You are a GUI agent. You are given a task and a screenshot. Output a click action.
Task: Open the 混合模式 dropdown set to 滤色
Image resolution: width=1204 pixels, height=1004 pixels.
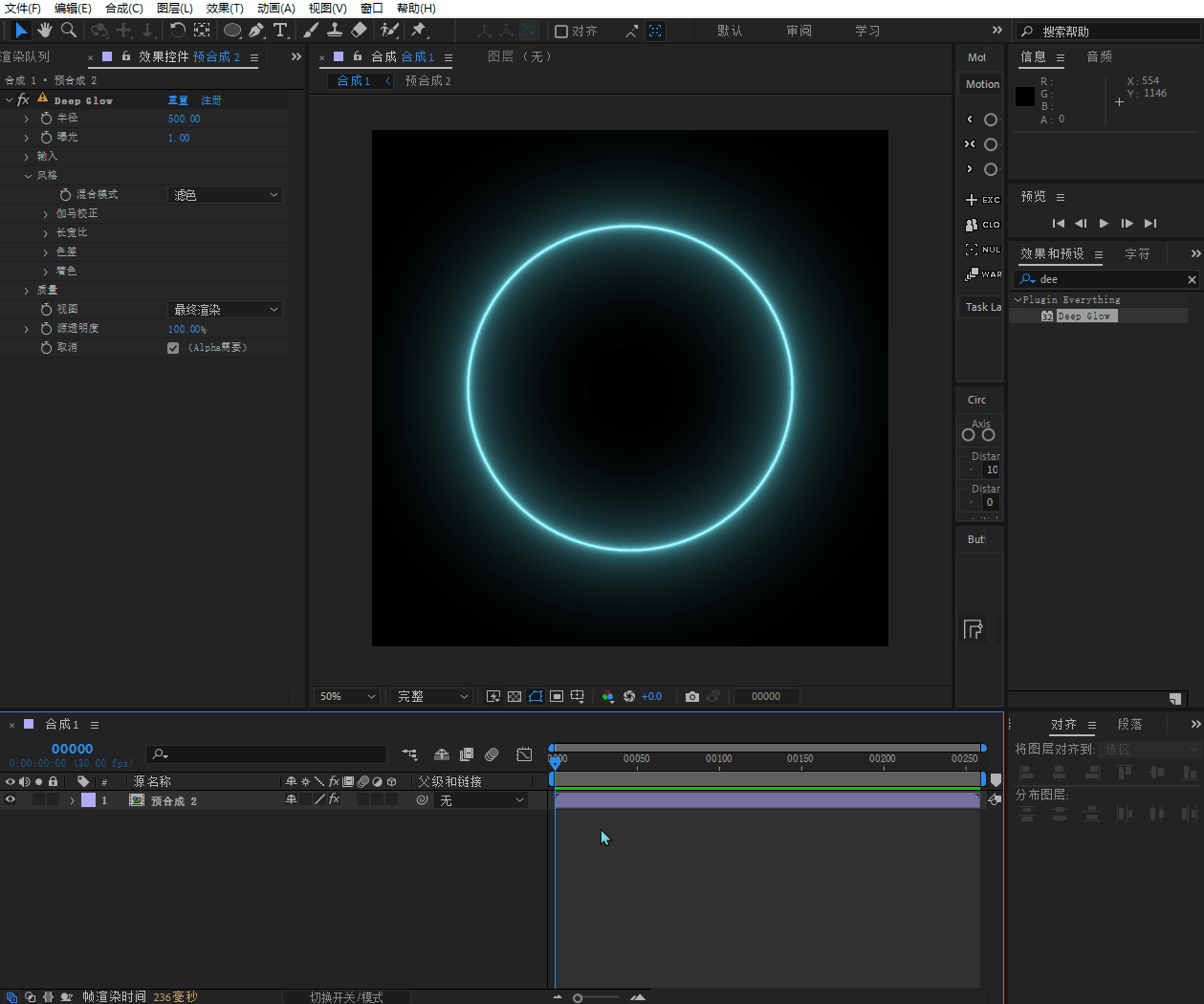(225, 195)
